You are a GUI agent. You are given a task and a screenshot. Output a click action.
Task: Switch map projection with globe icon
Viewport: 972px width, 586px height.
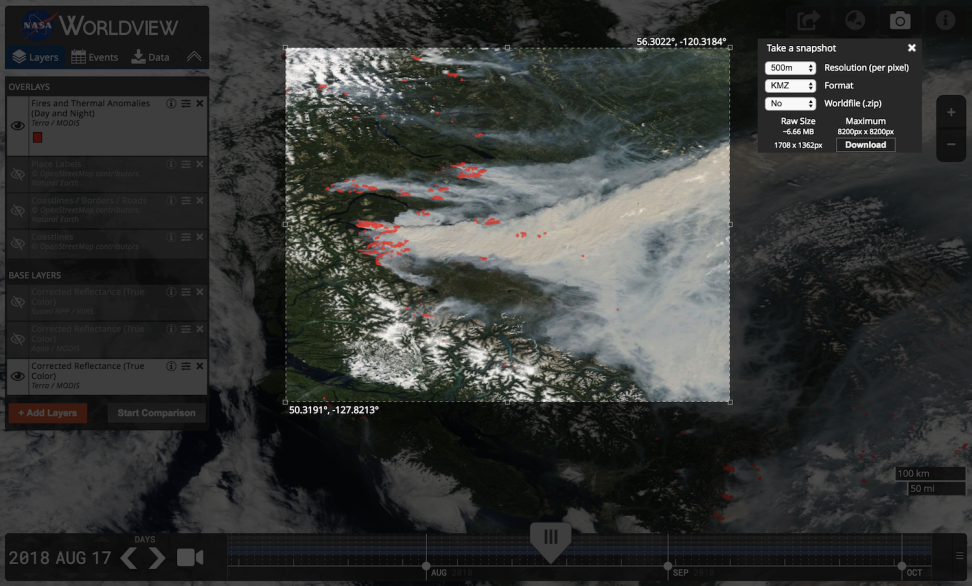click(855, 21)
